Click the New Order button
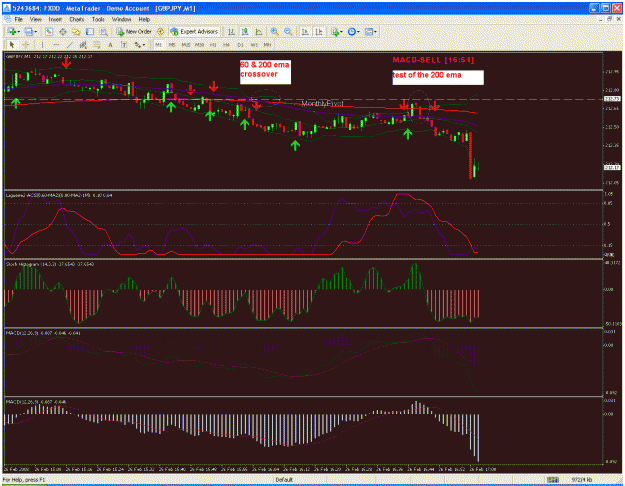This screenshot has height=486, width=625. click(134, 31)
